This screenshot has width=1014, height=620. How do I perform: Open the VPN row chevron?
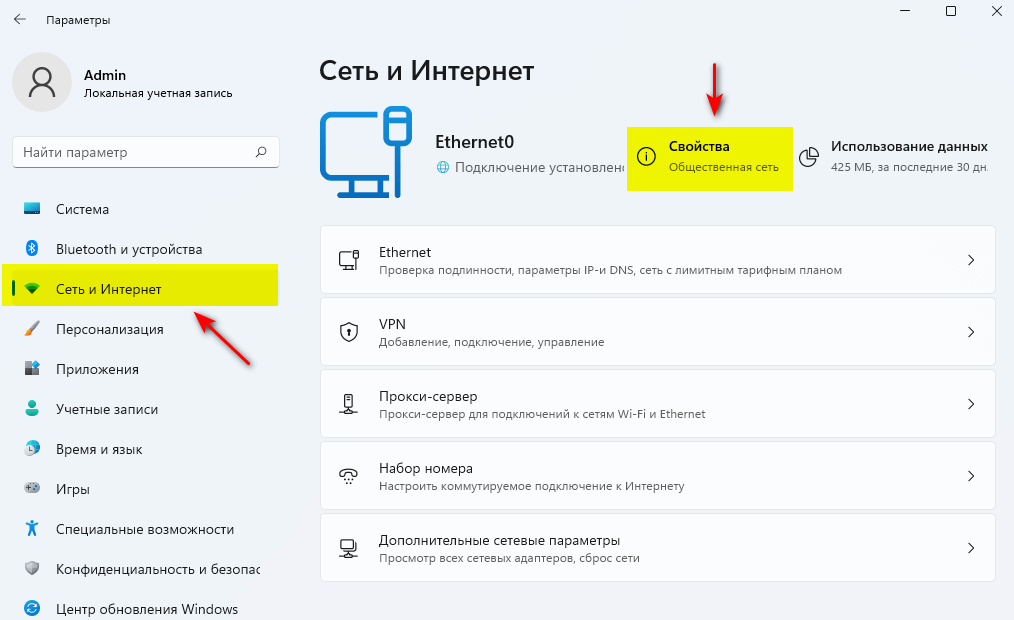(970, 332)
